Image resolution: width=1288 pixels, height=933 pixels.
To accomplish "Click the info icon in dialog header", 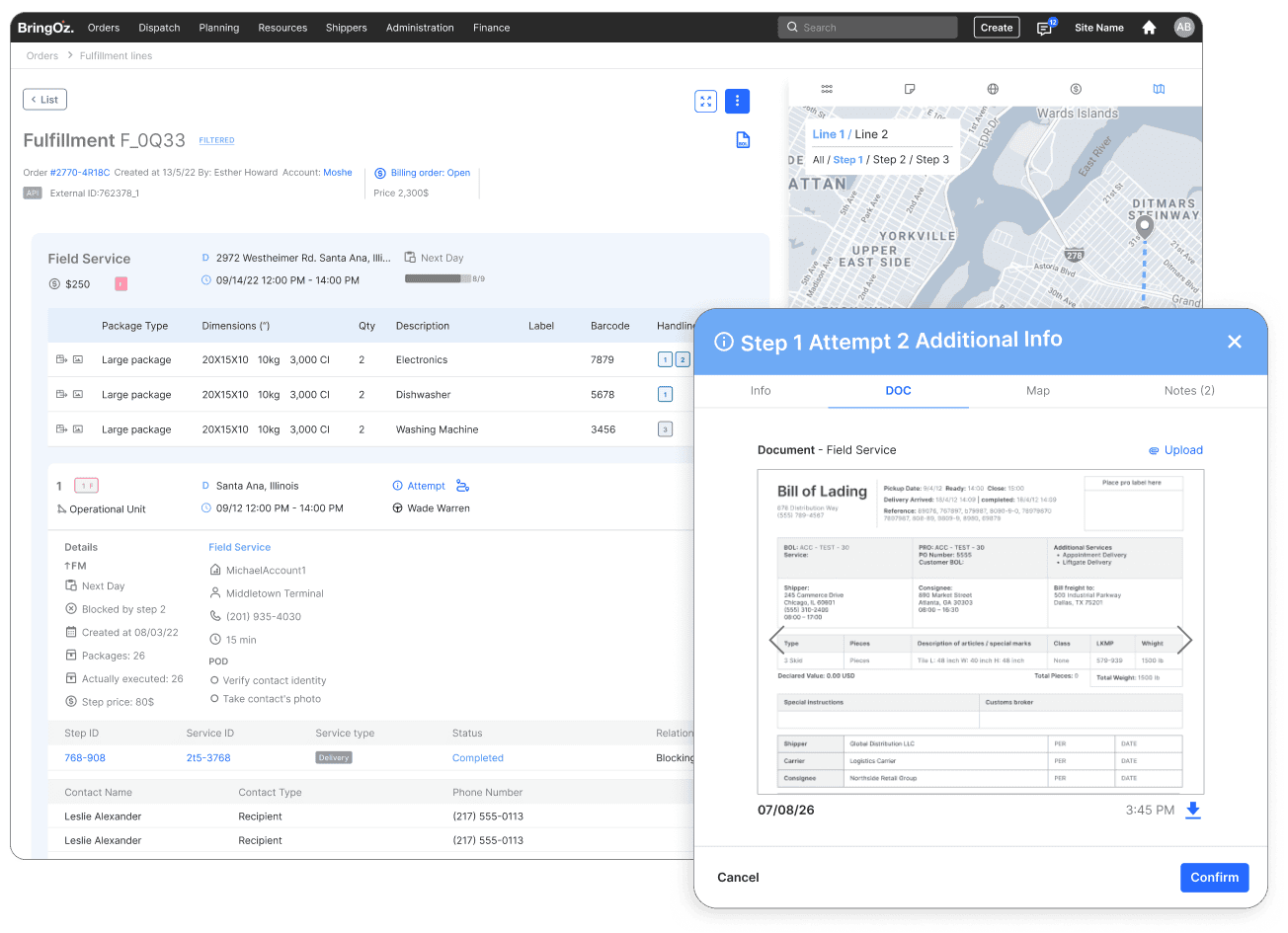I will pyautogui.click(x=724, y=342).
